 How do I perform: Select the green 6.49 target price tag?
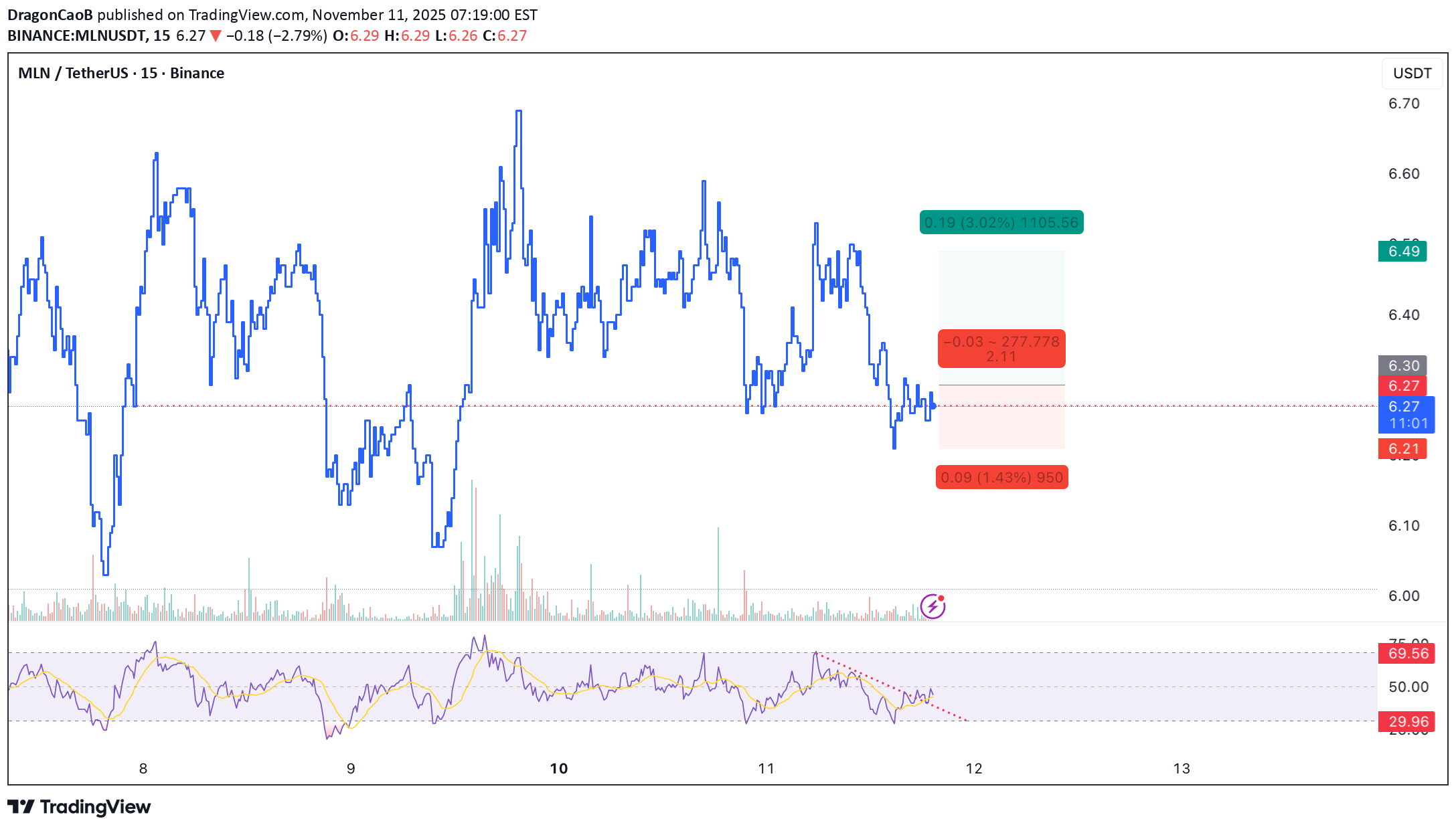coord(1402,252)
